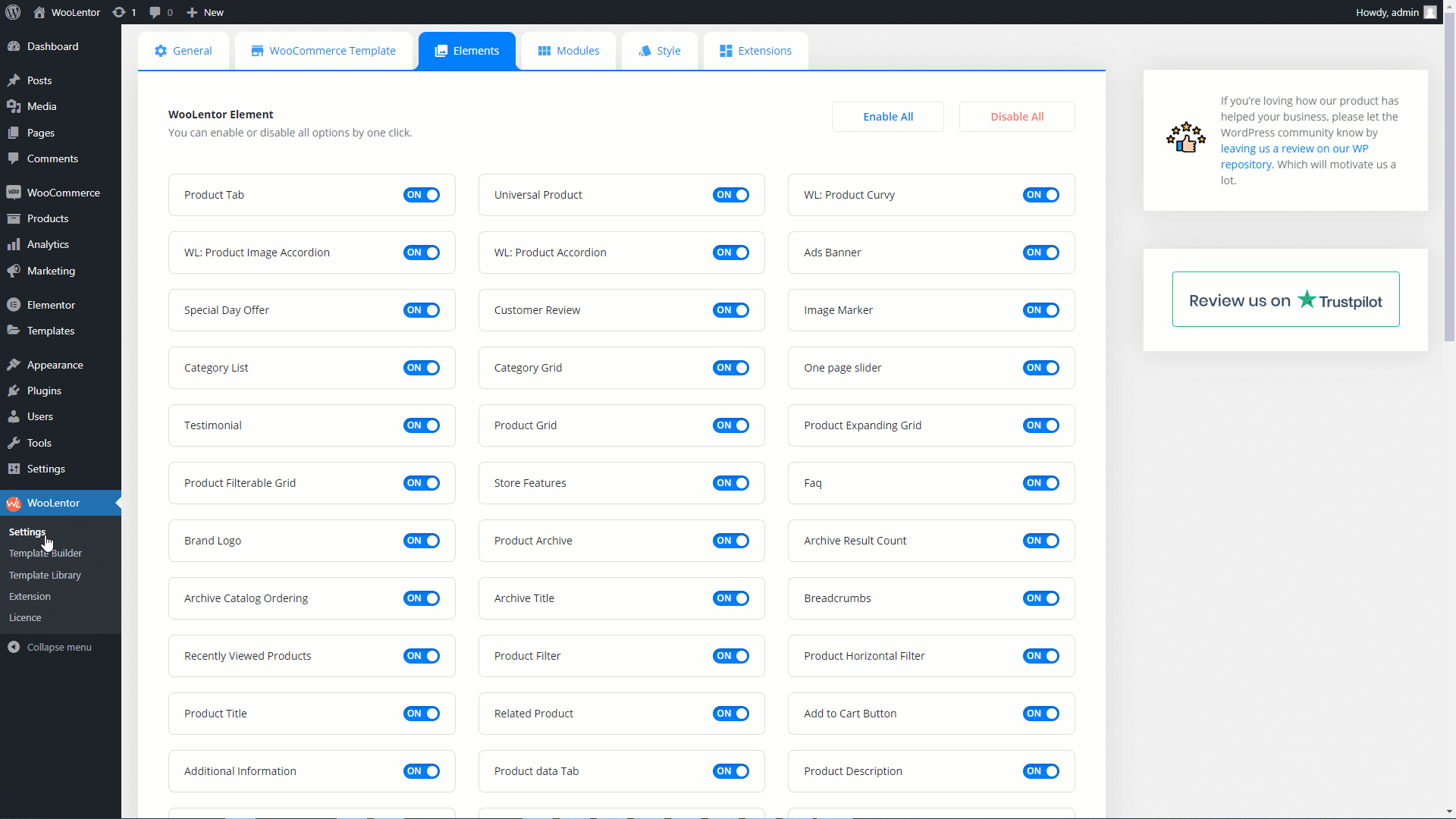This screenshot has height=819, width=1456.
Task: Click the Appearance icon in sidebar
Action: click(x=14, y=364)
